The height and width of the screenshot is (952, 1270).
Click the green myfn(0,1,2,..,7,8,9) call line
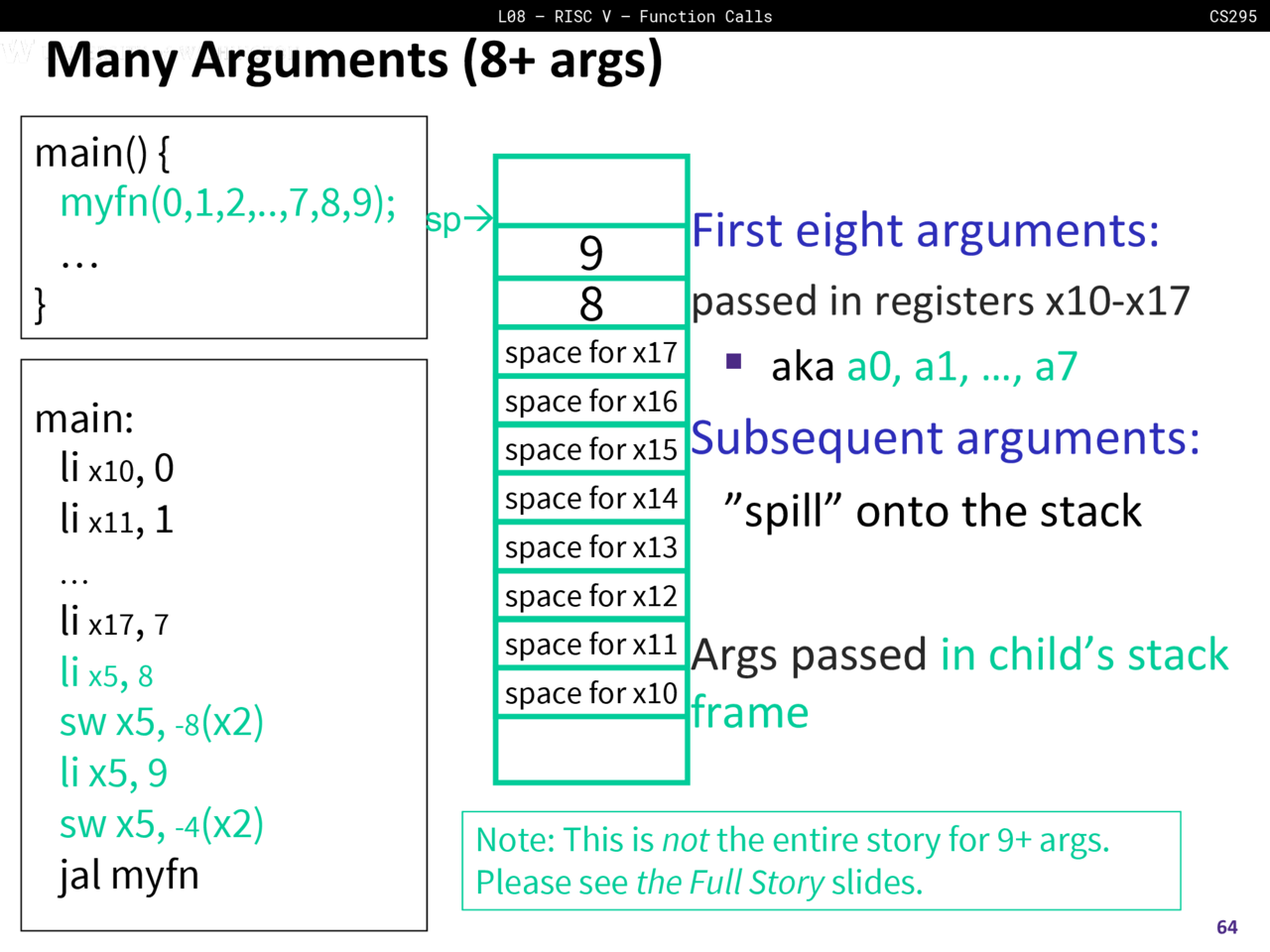pos(227,202)
